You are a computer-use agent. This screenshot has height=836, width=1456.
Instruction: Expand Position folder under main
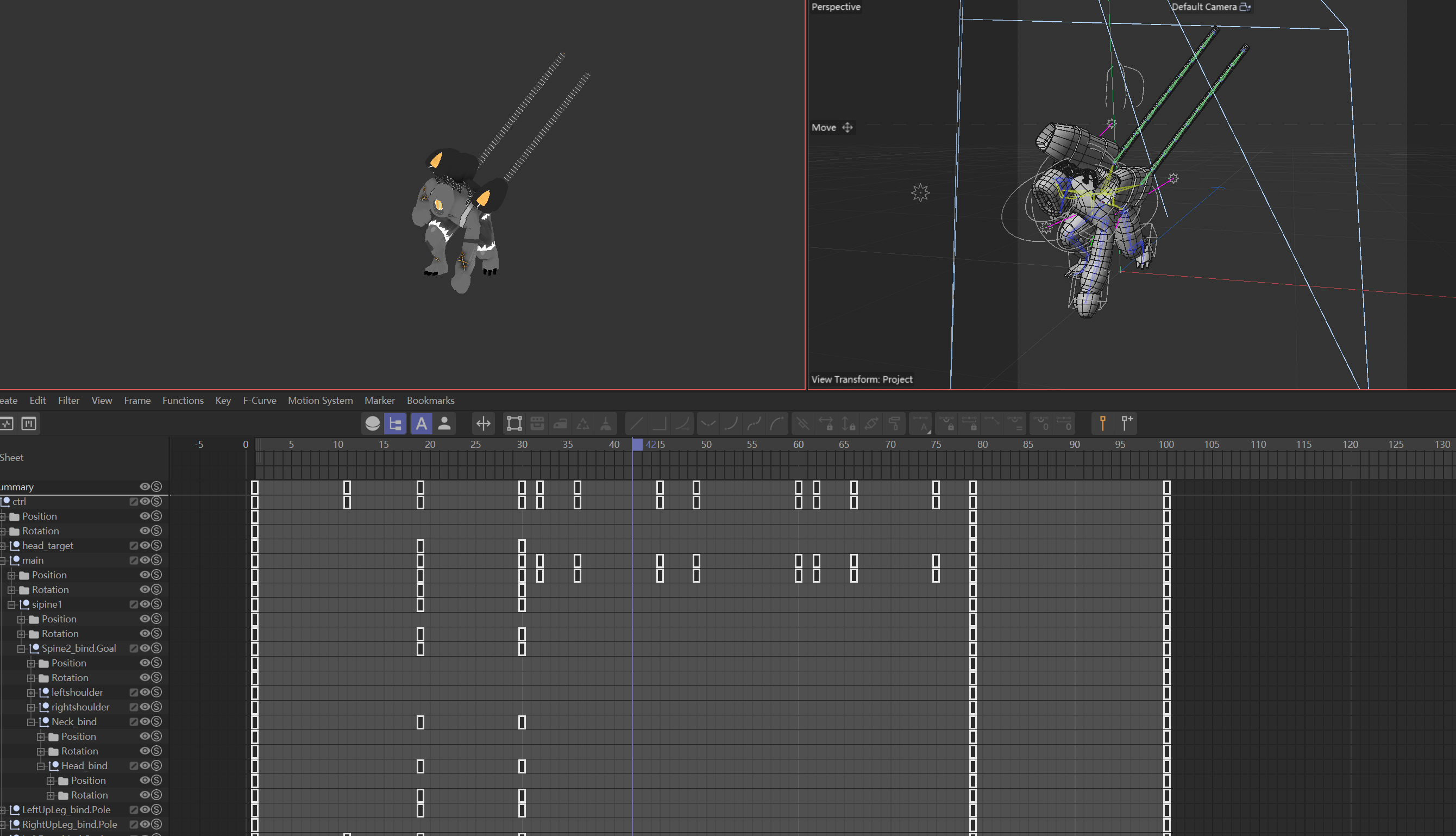coord(11,575)
